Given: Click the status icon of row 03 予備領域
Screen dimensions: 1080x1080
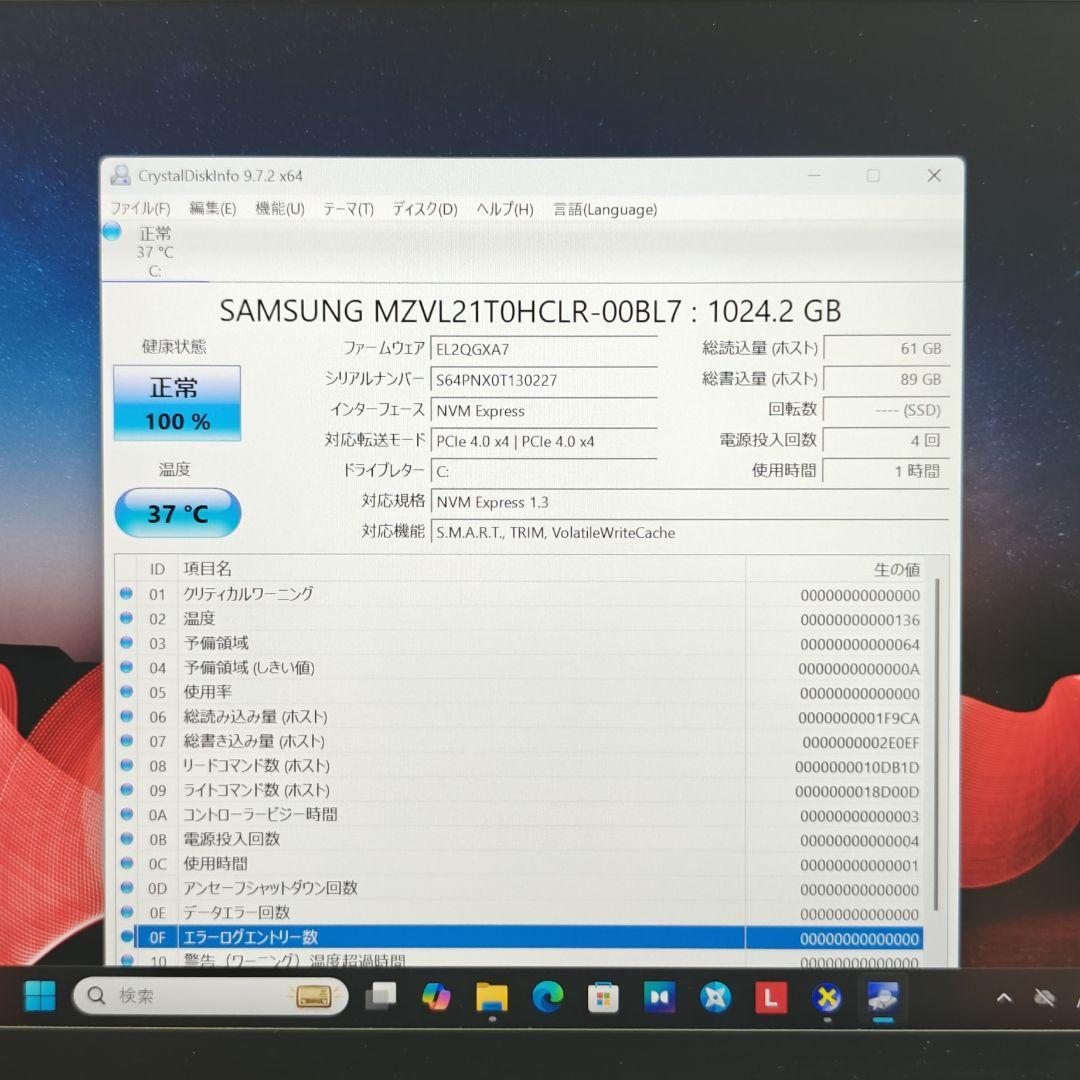Looking at the screenshot, I should click(x=126, y=642).
